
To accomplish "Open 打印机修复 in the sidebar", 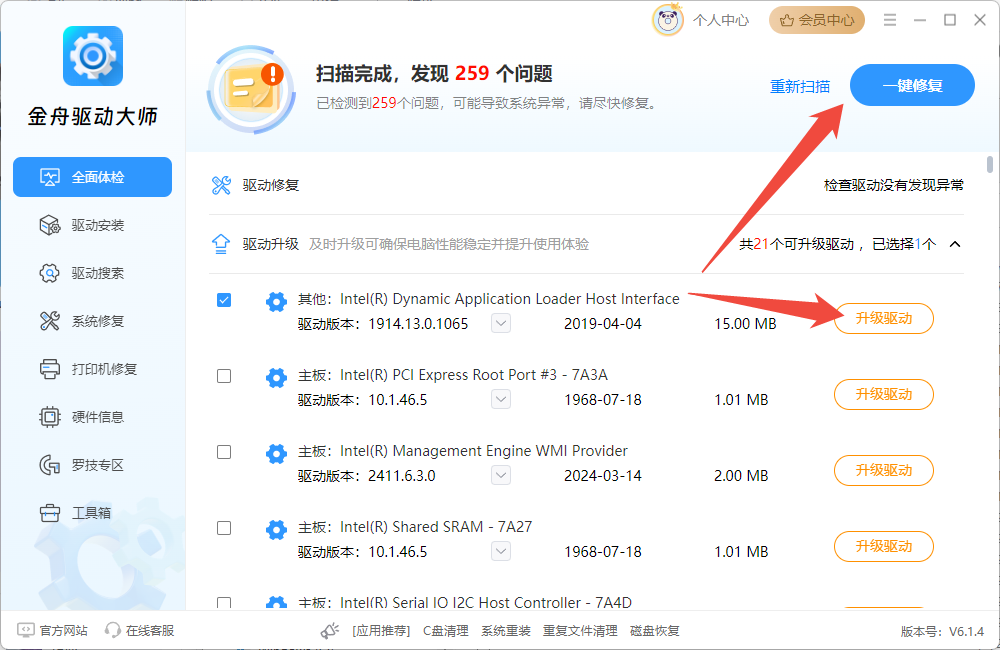I will 92,369.
